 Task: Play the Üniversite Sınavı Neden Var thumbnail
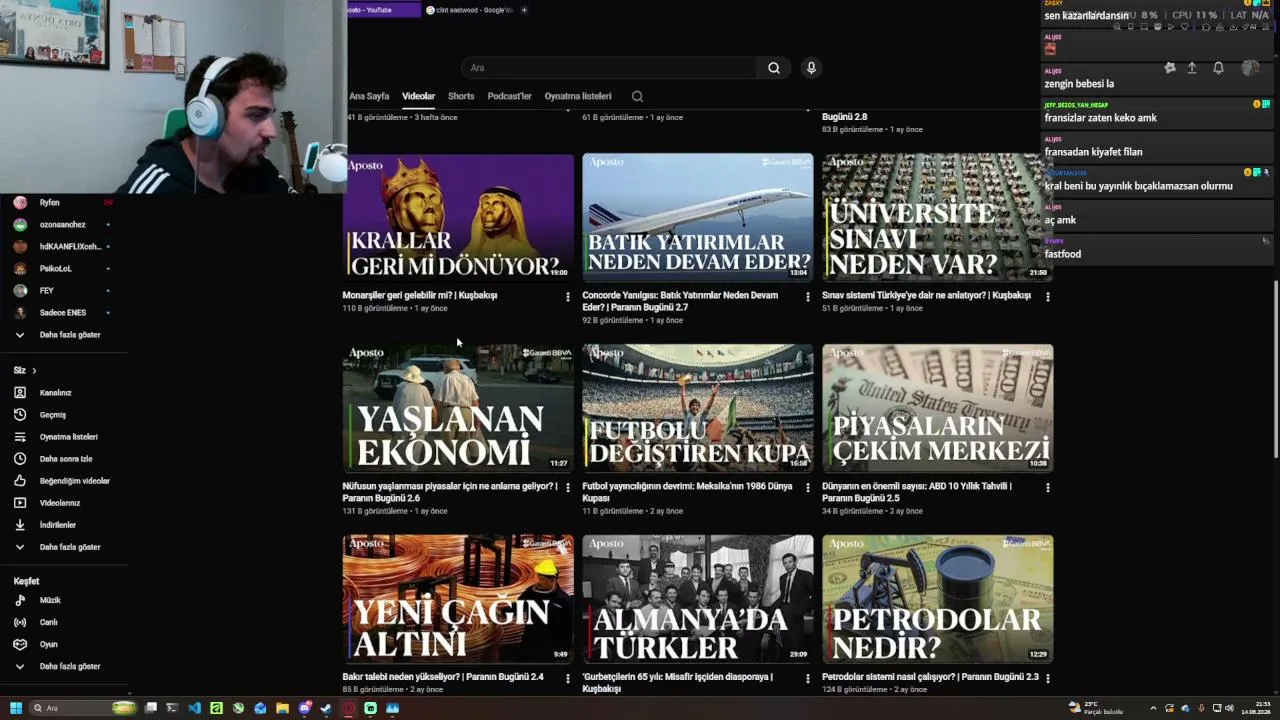point(938,217)
